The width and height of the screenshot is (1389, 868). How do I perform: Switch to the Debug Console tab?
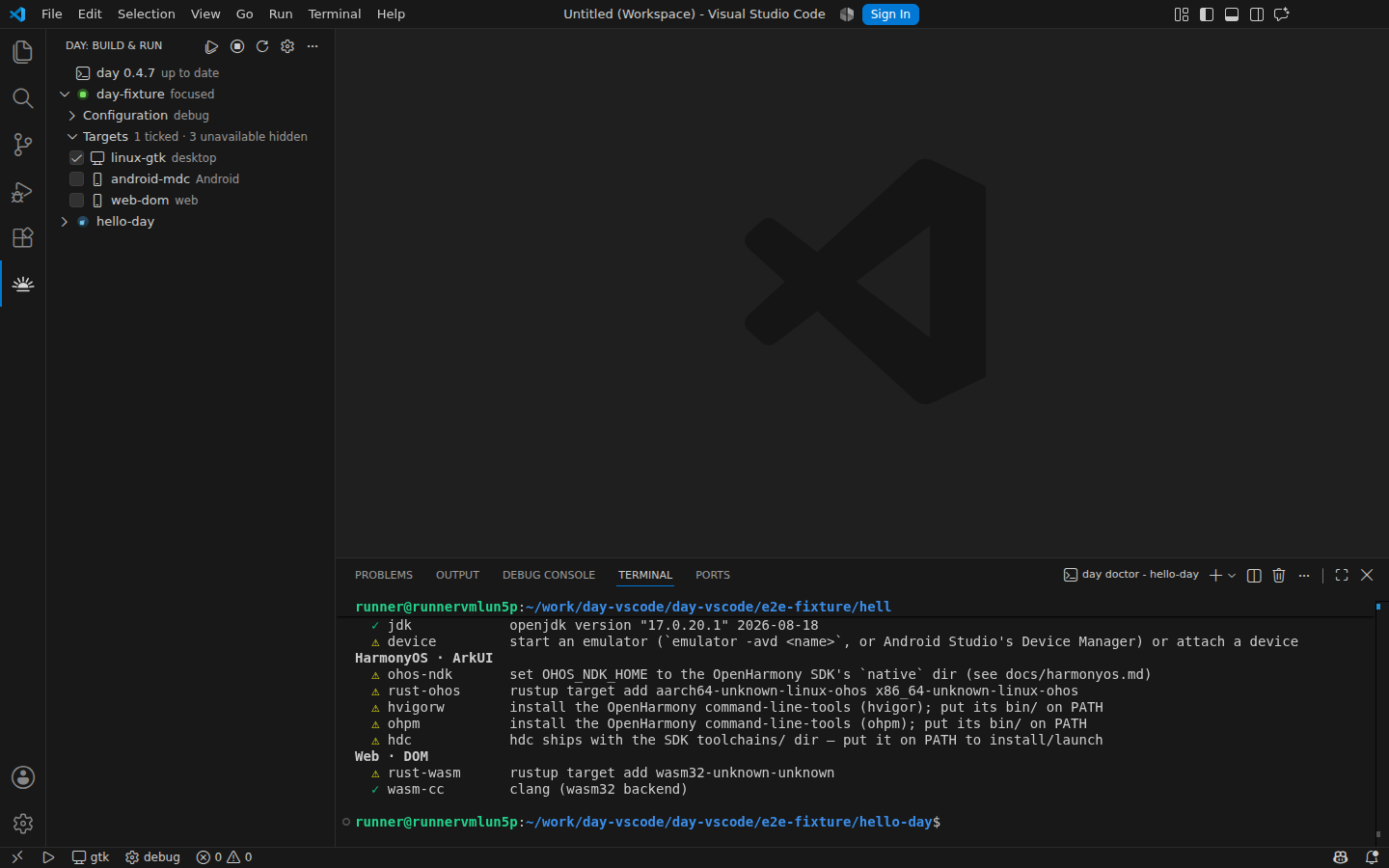point(549,575)
